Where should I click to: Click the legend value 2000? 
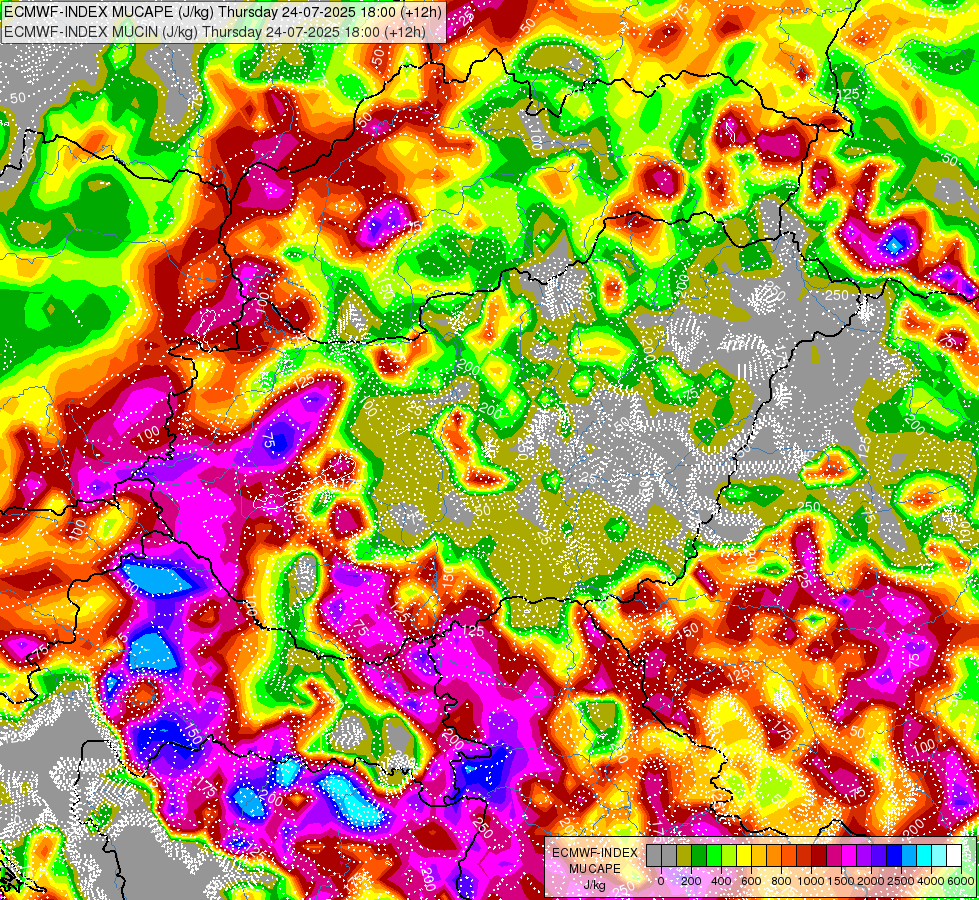tap(871, 881)
